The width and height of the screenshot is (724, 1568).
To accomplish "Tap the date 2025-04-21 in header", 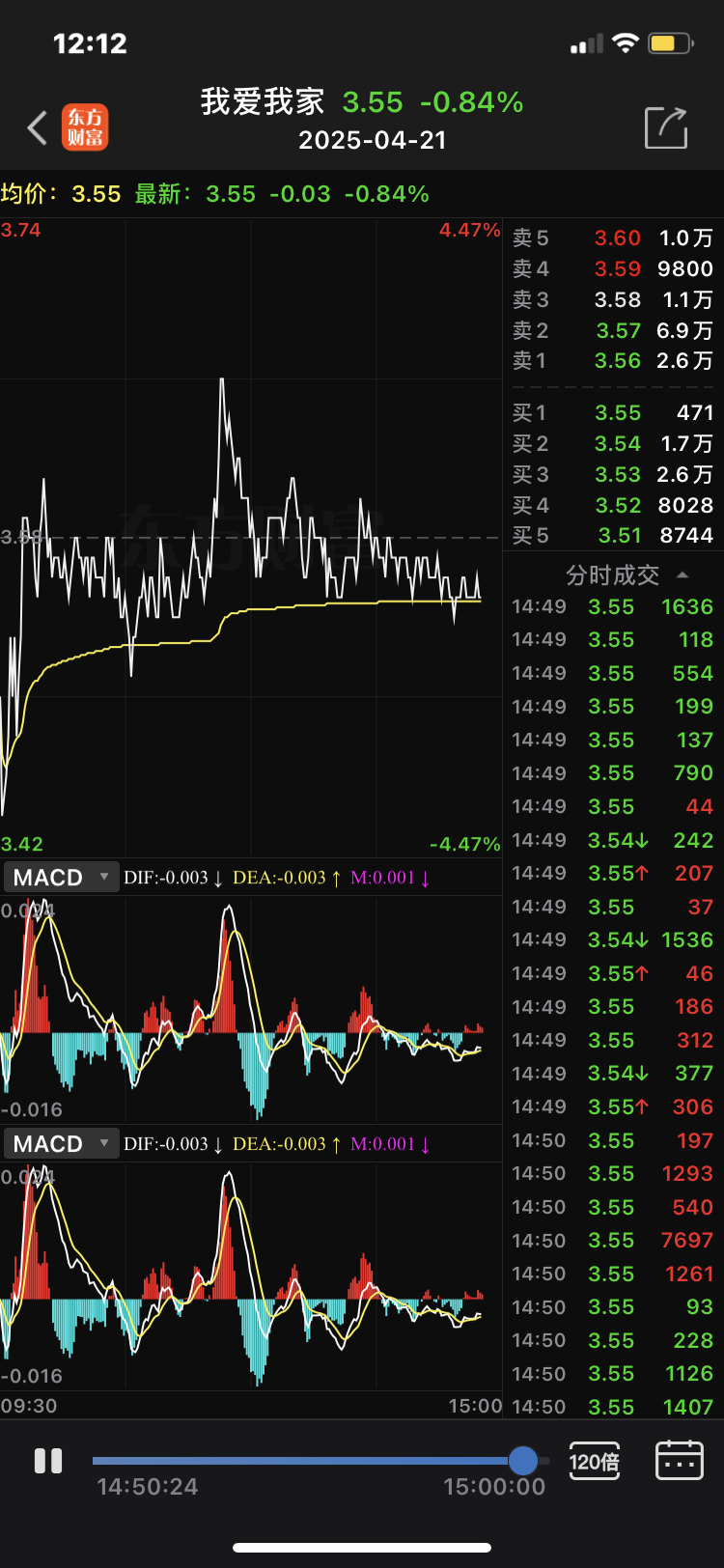I will point(373,141).
